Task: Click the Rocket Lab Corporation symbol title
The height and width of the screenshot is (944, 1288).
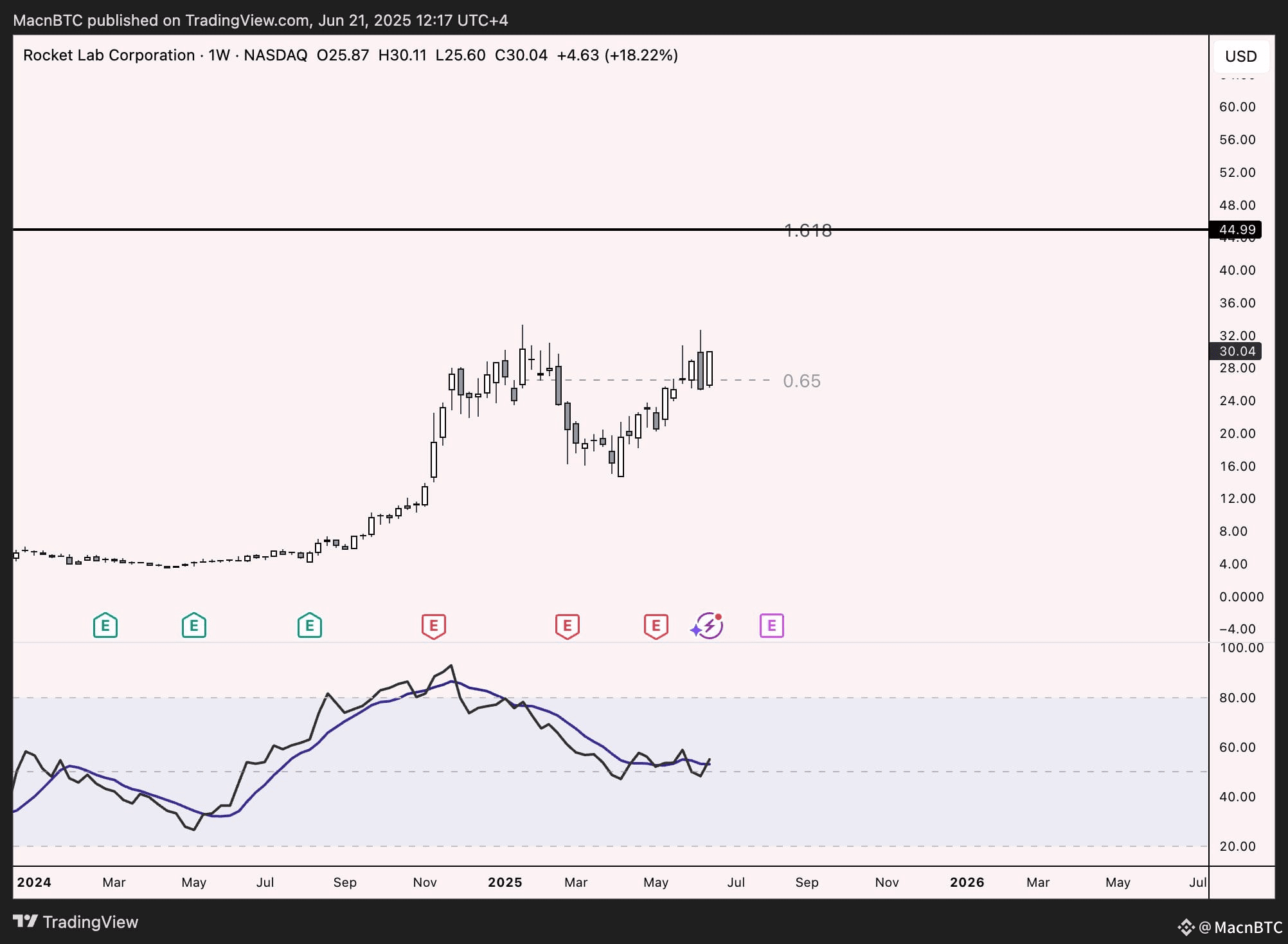Action: coord(109,55)
